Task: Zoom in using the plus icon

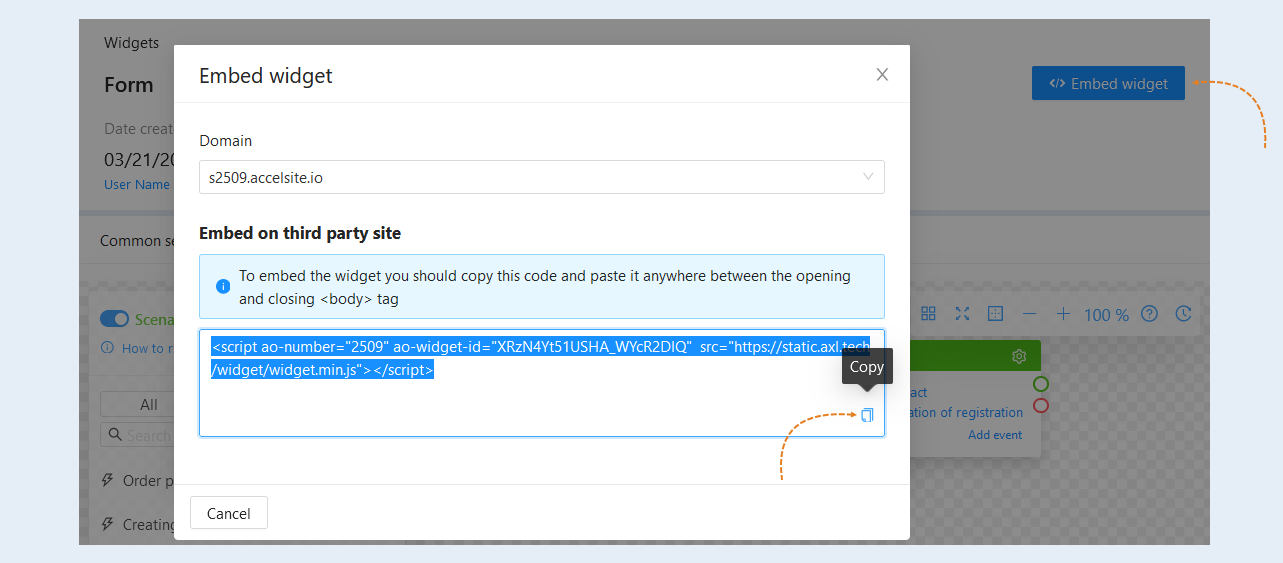Action: (1062, 314)
